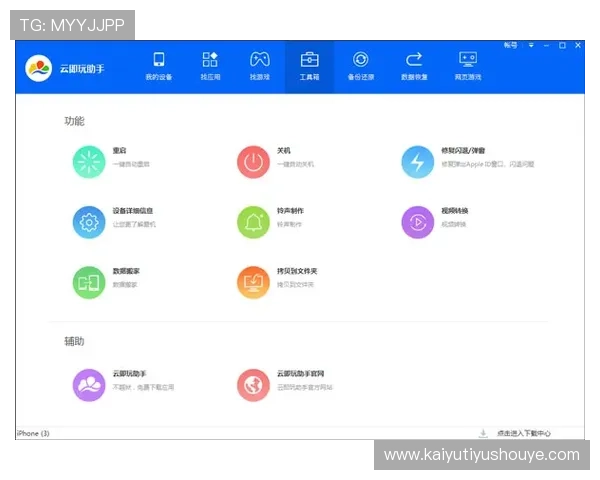Select the 工具箱 (Toolbox) tab

click(309, 67)
